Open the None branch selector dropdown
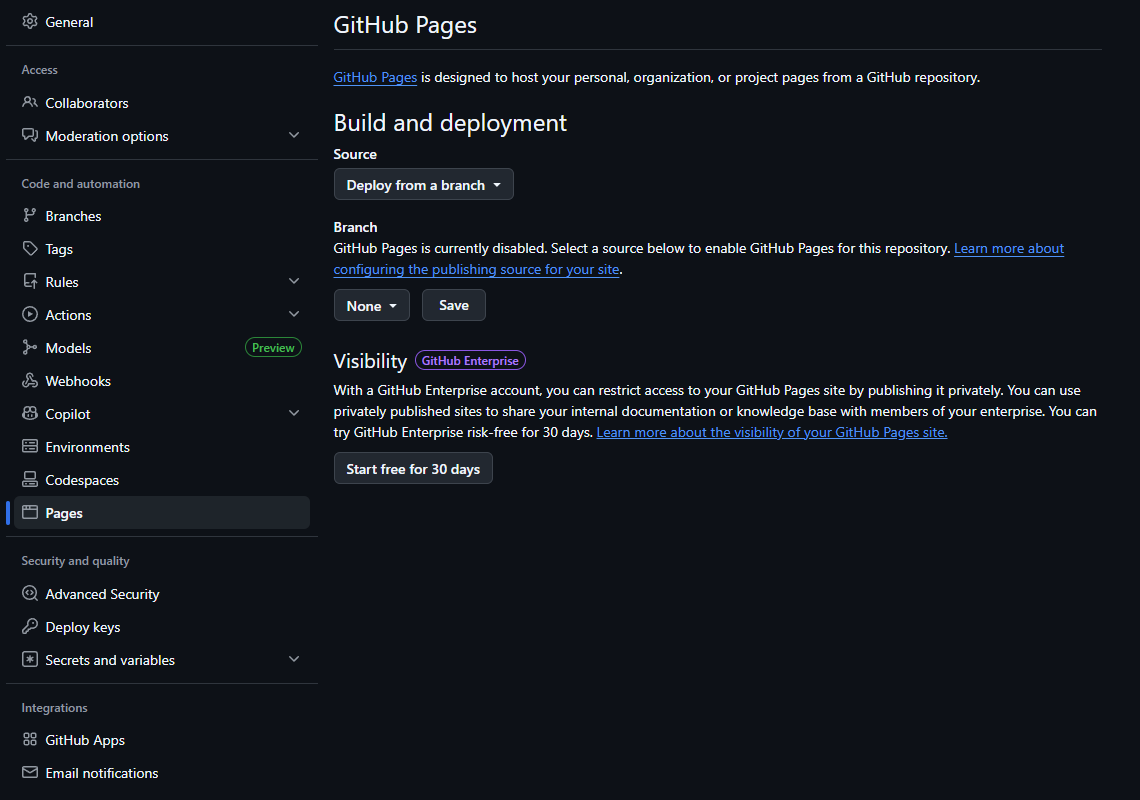 tap(372, 305)
